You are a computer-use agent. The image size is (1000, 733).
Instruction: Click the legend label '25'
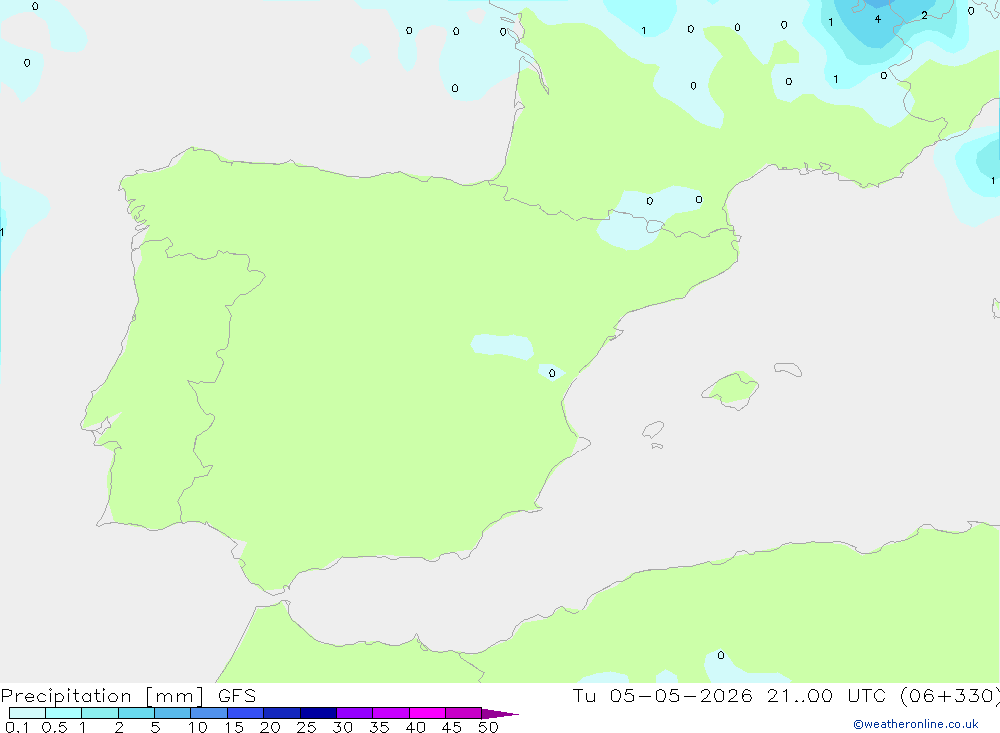pos(306,727)
